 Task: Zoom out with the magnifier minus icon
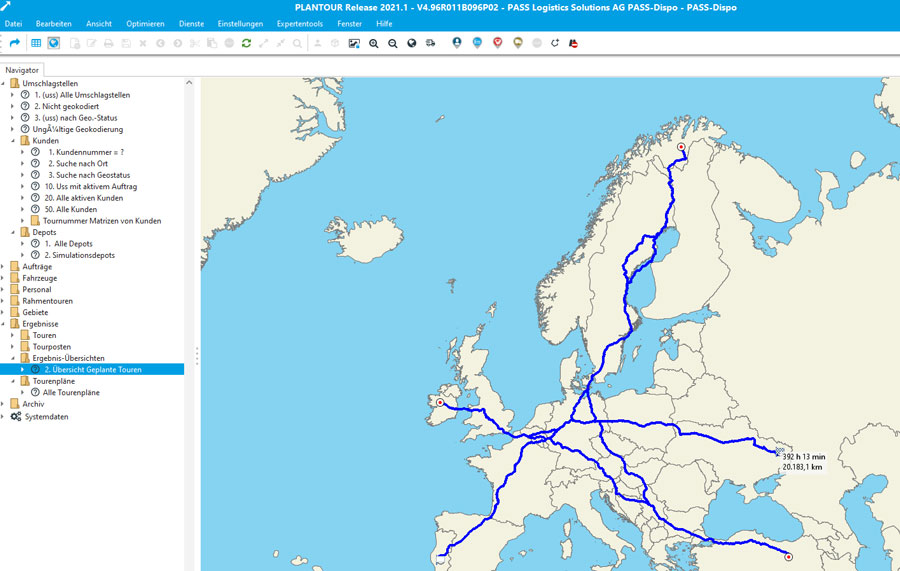[x=393, y=43]
